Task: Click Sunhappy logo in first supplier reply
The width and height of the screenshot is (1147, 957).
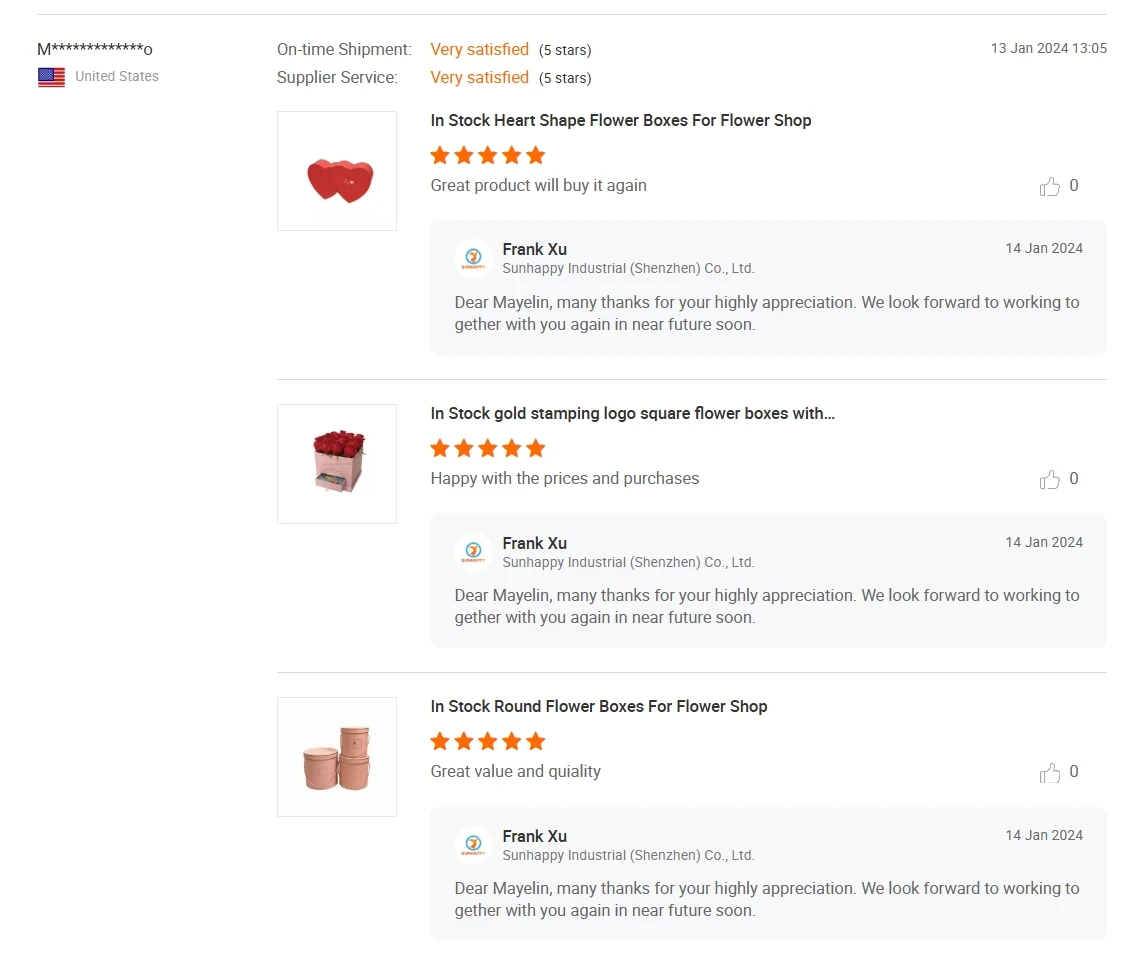Action: 473,258
